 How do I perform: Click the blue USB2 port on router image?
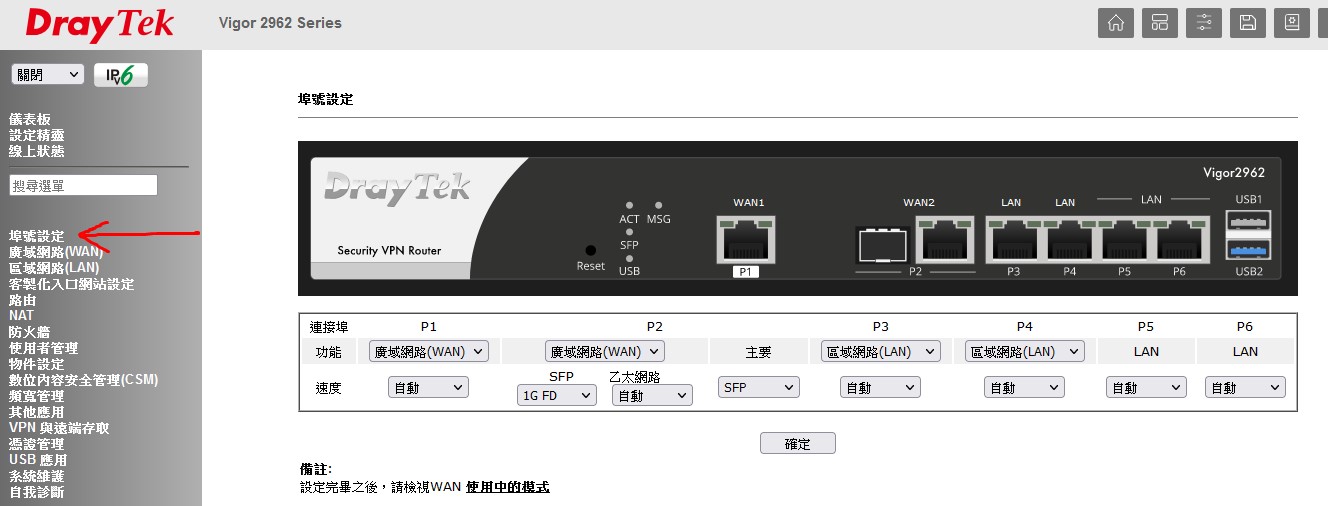pos(1247,251)
